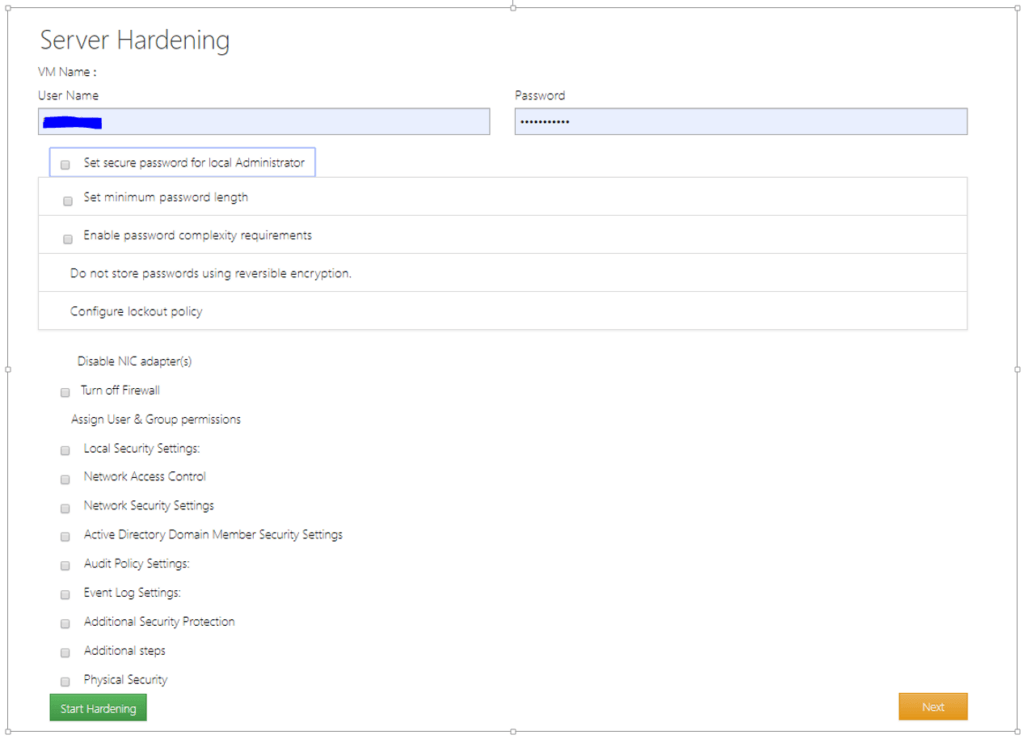Select the Assign User & Group permissions label

(154, 419)
